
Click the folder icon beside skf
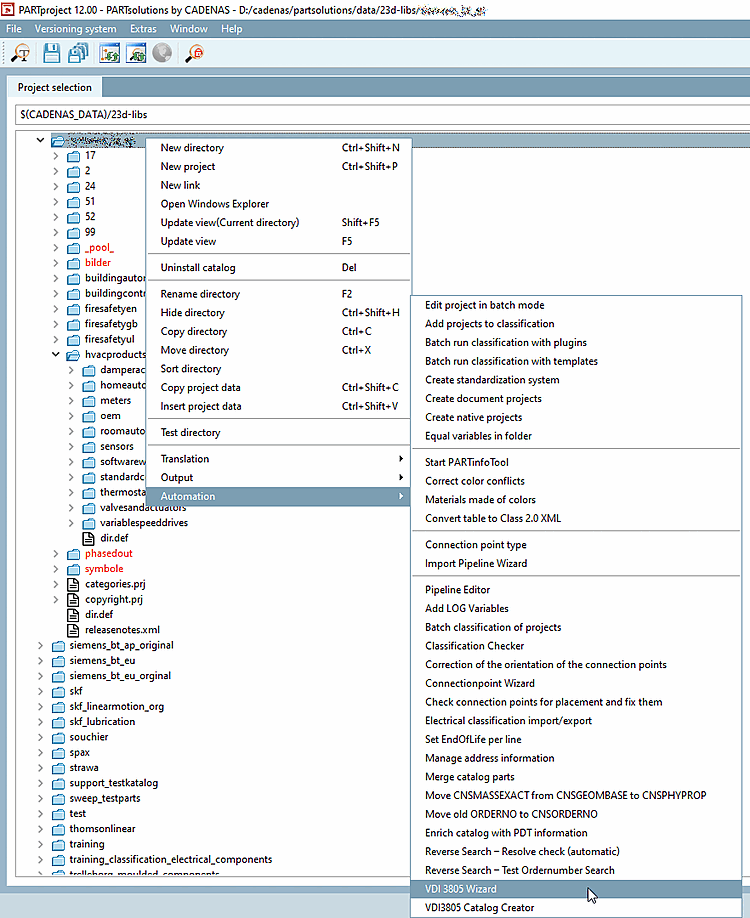(58, 691)
